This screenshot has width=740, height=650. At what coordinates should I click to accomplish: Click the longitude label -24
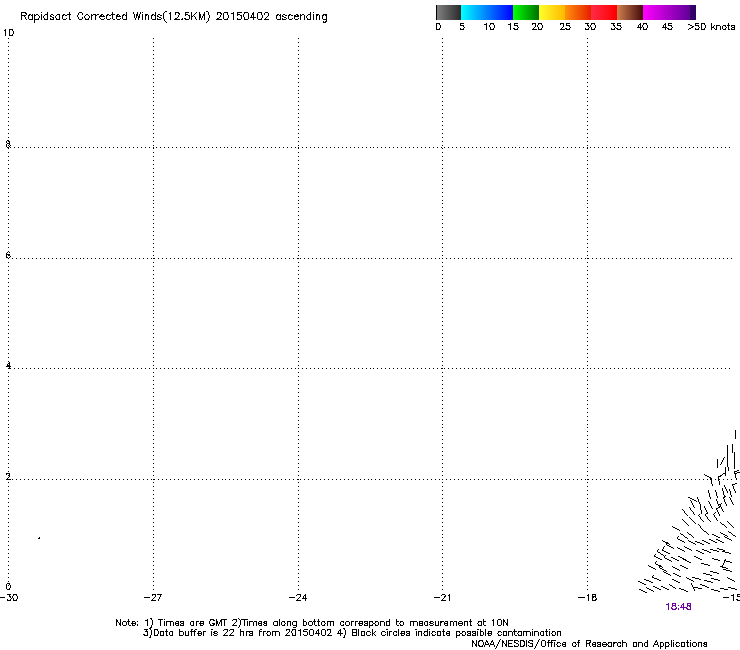(298, 598)
